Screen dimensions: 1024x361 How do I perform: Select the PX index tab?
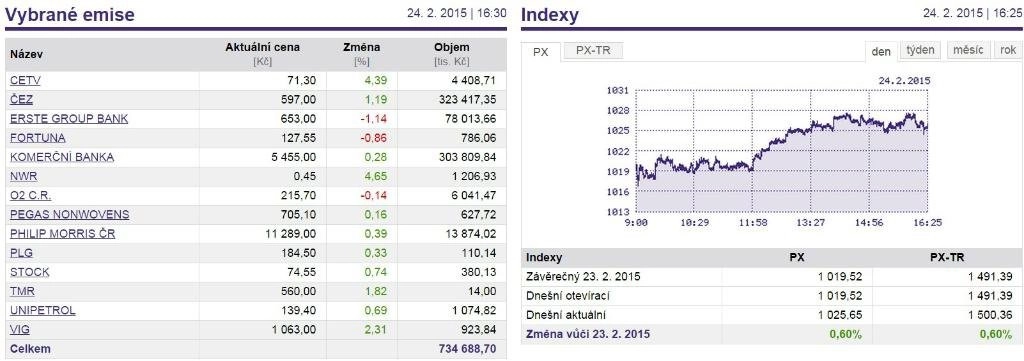pyautogui.click(x=541, y=52)
